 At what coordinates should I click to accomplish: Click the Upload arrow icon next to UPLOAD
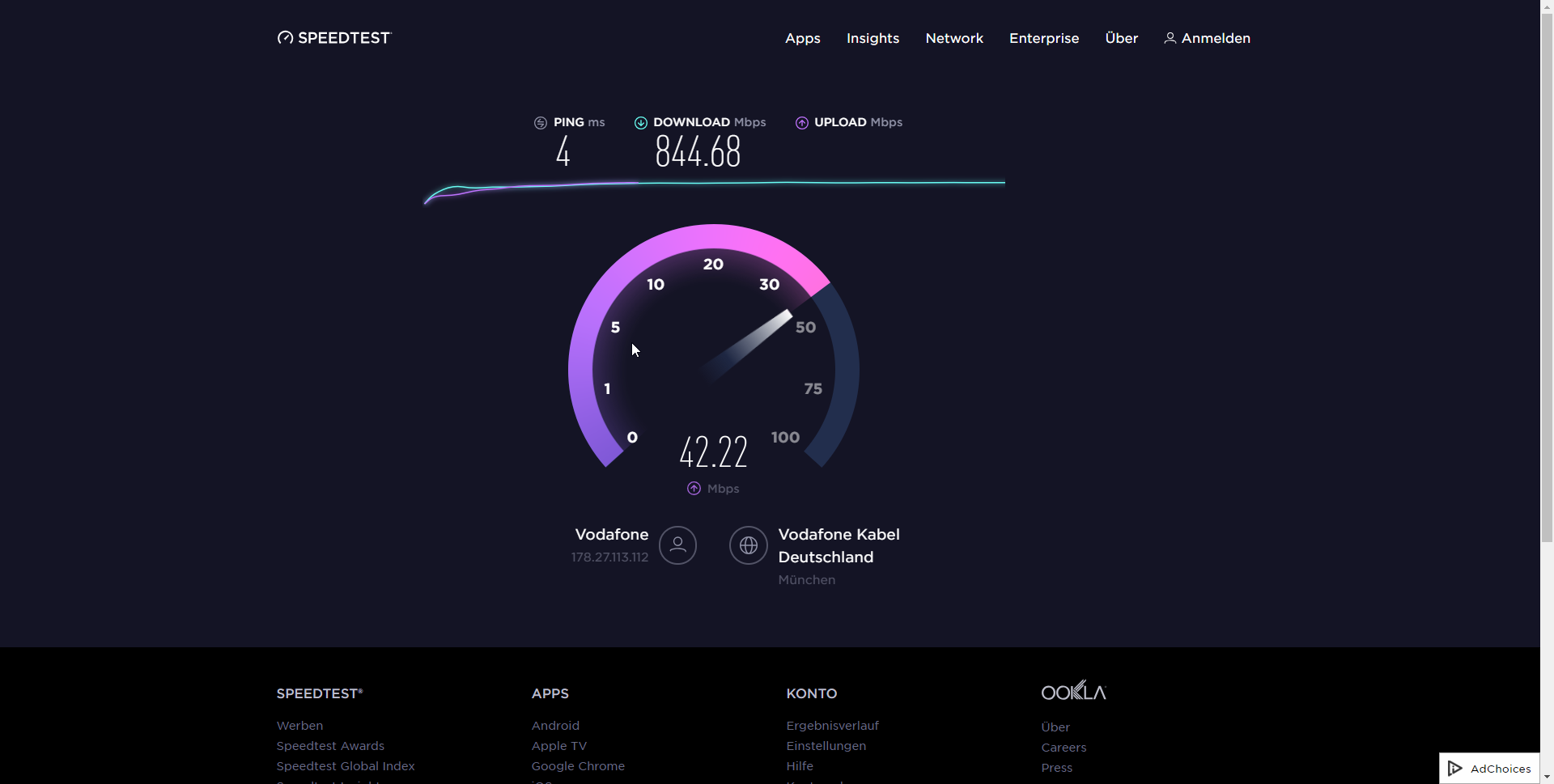[x=802, y=123]
